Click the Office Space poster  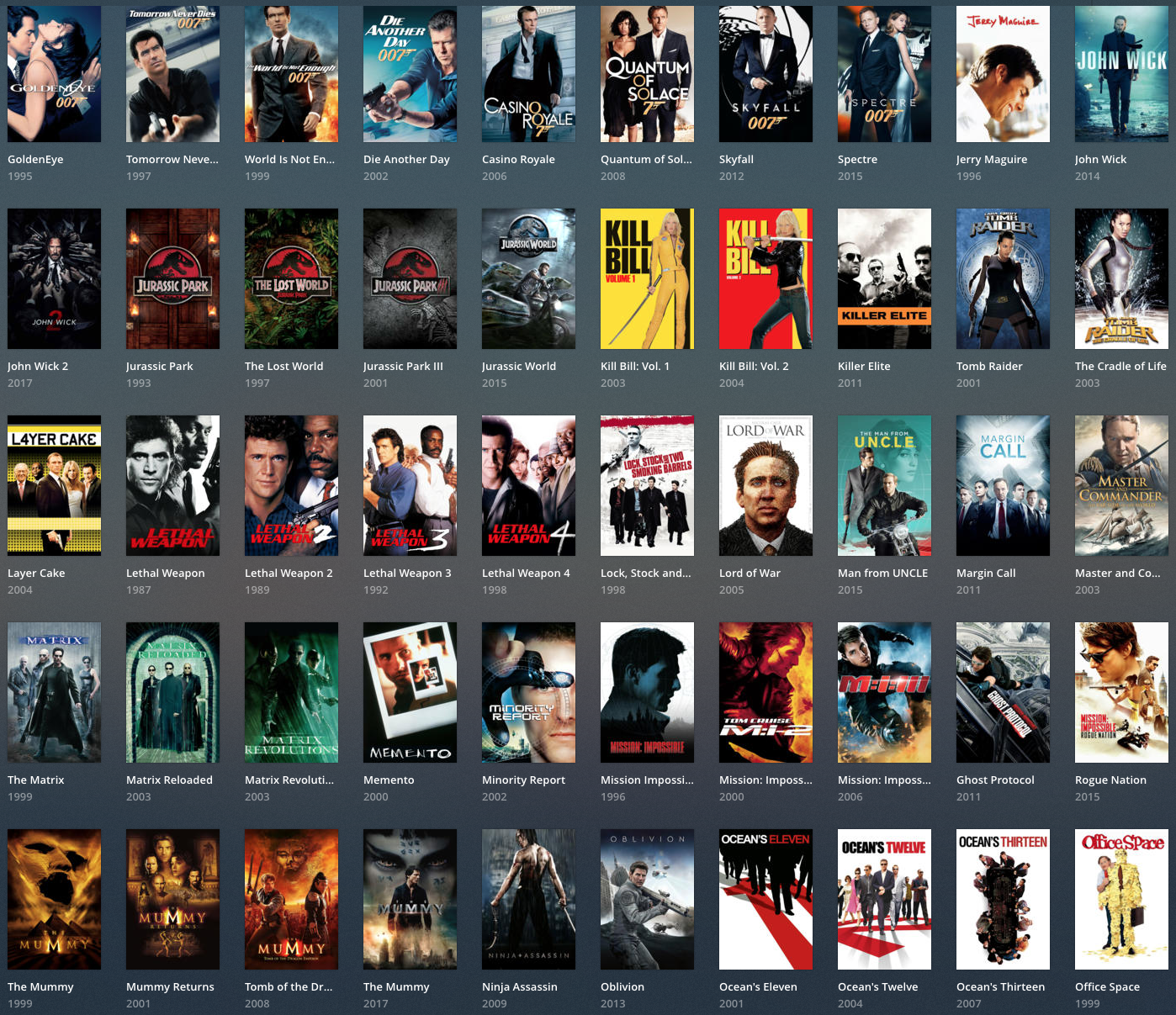(1121, 899)
